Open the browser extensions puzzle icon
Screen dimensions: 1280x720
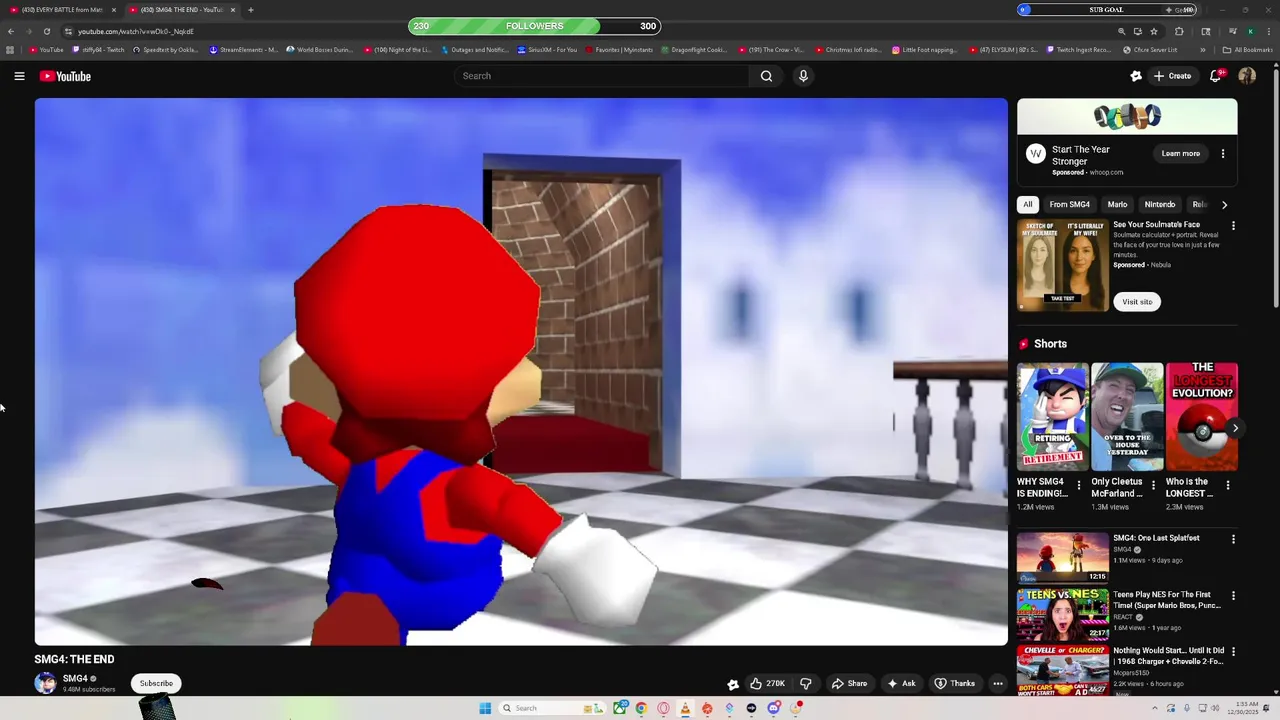[x=1179, y=31]
